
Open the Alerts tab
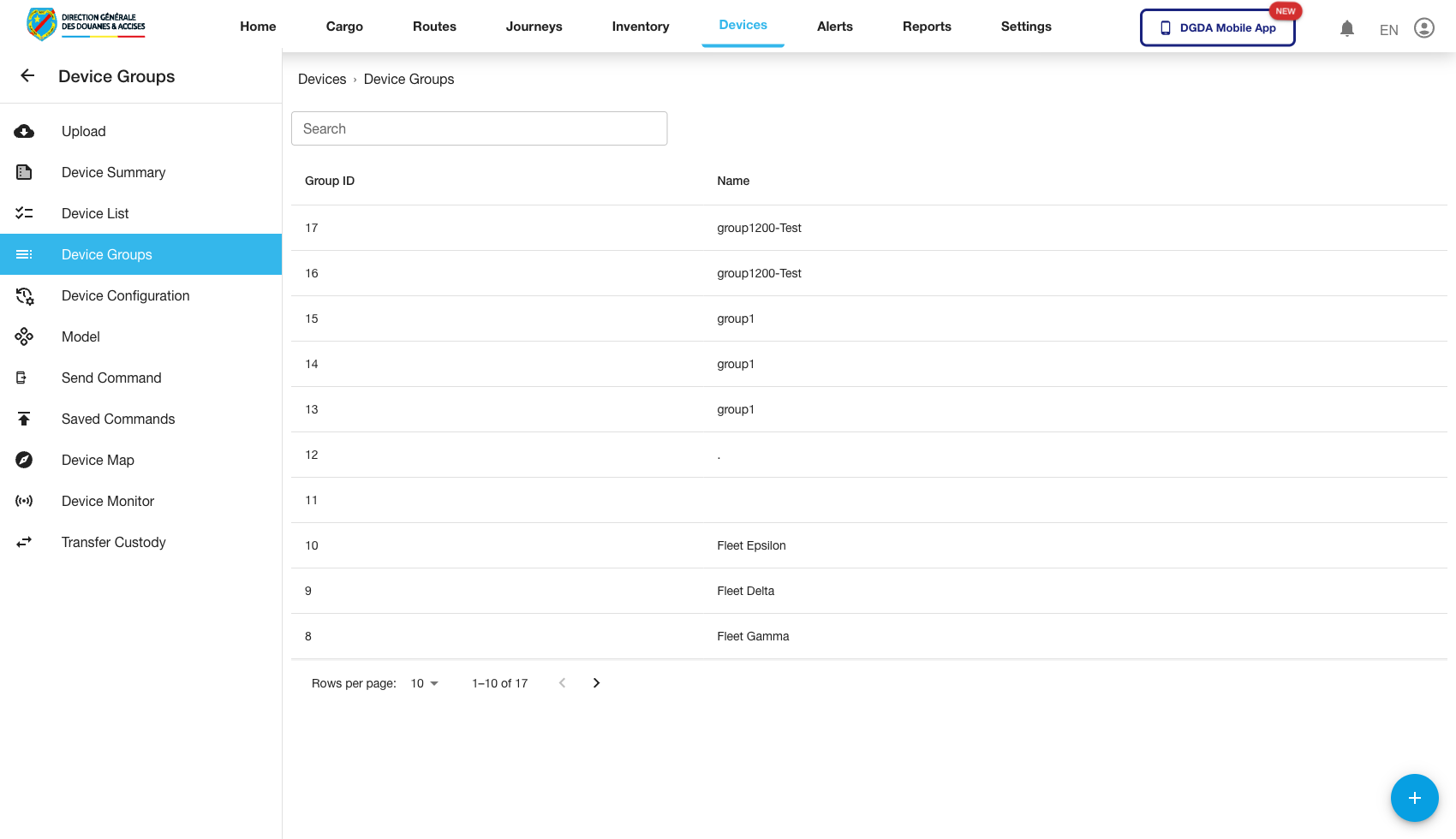click(x=834, y=27)
